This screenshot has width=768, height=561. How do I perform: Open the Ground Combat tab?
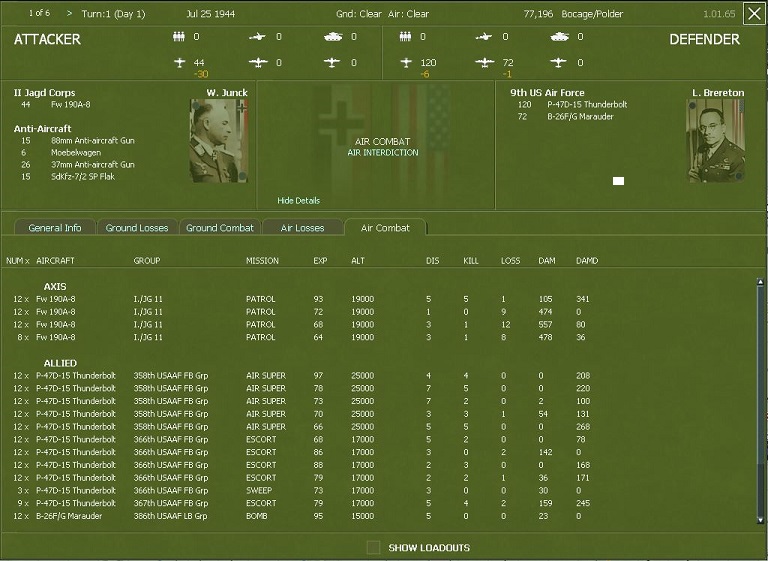point(220,228)
